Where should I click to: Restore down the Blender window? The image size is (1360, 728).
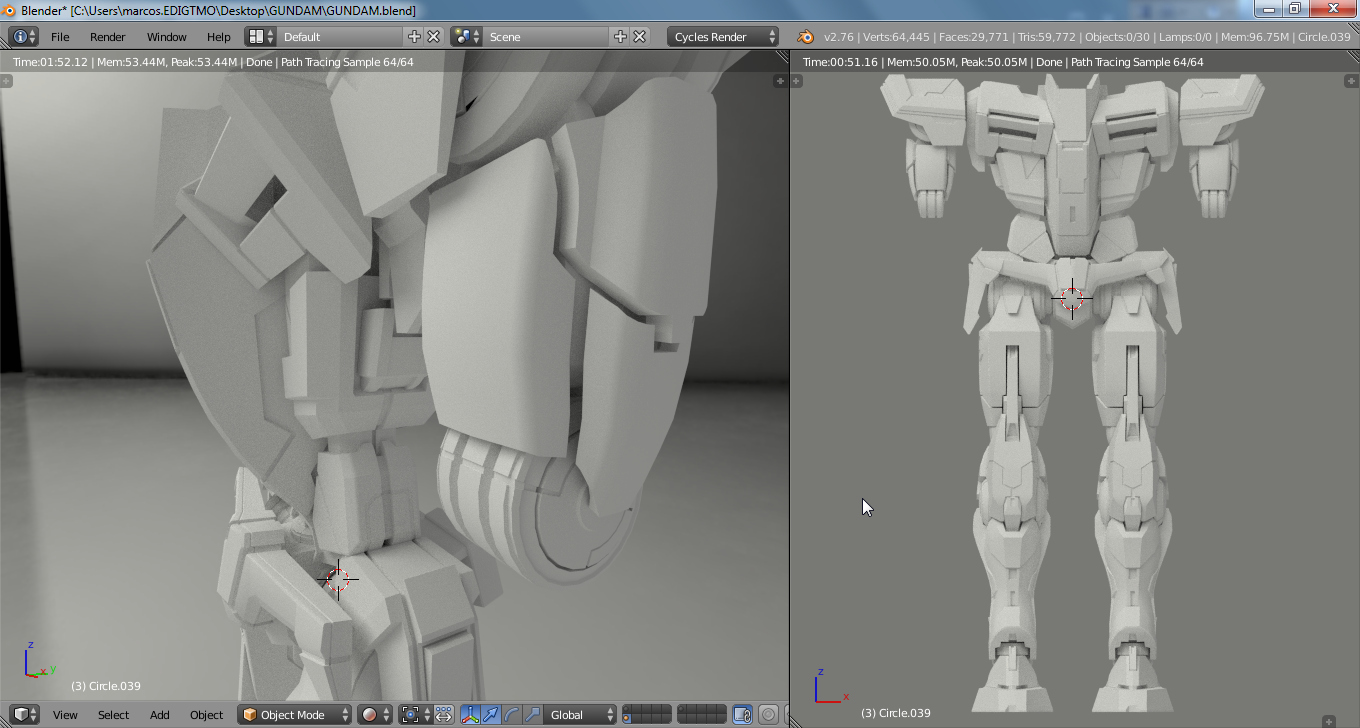[1294, 9]
